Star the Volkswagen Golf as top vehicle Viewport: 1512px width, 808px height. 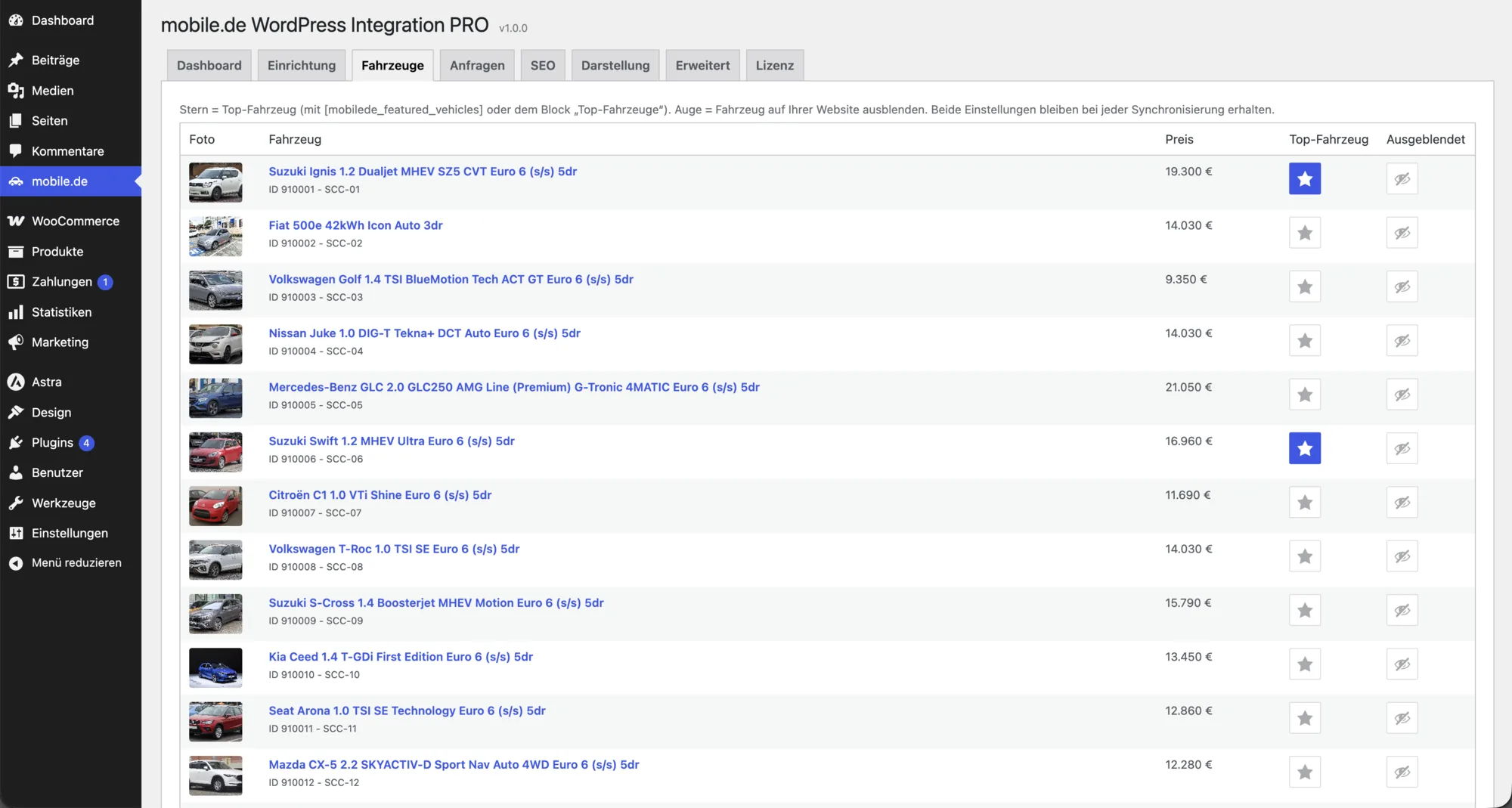point(1305,287)
